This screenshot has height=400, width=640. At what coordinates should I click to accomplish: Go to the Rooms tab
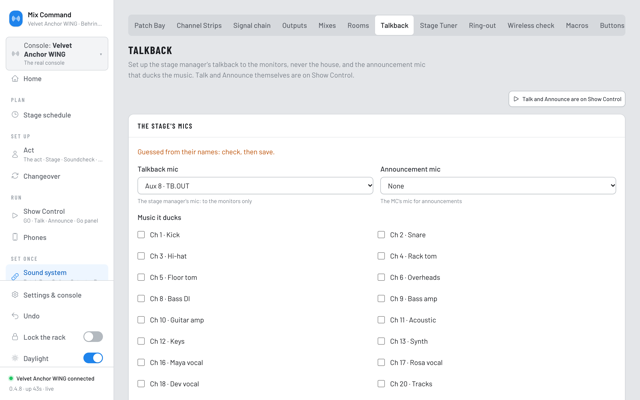tap(358, 25)
